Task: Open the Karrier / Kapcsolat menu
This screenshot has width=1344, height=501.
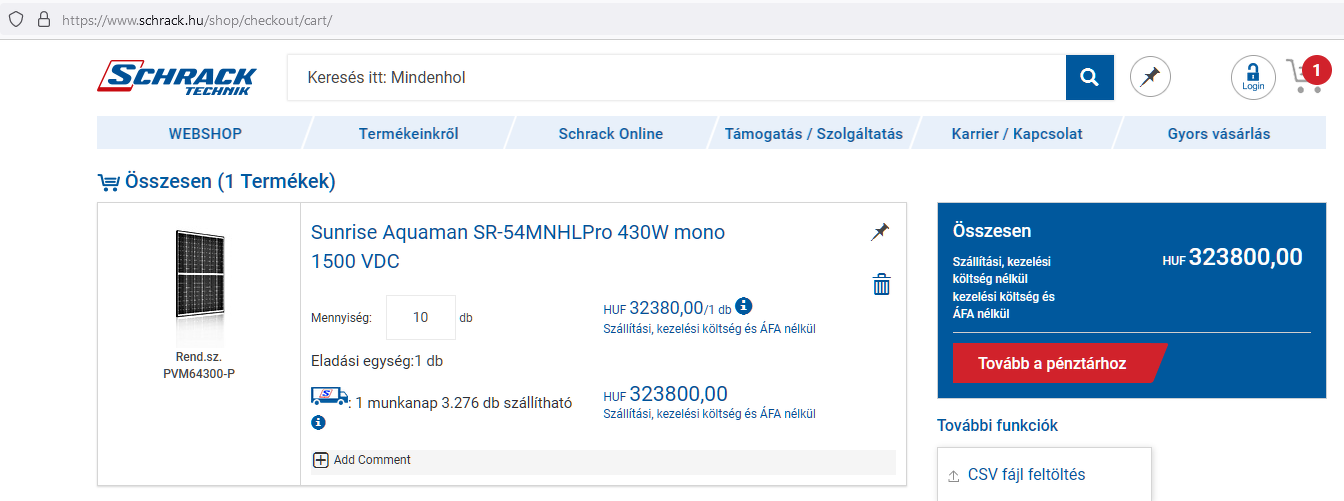Action: tap(1017, 133)
